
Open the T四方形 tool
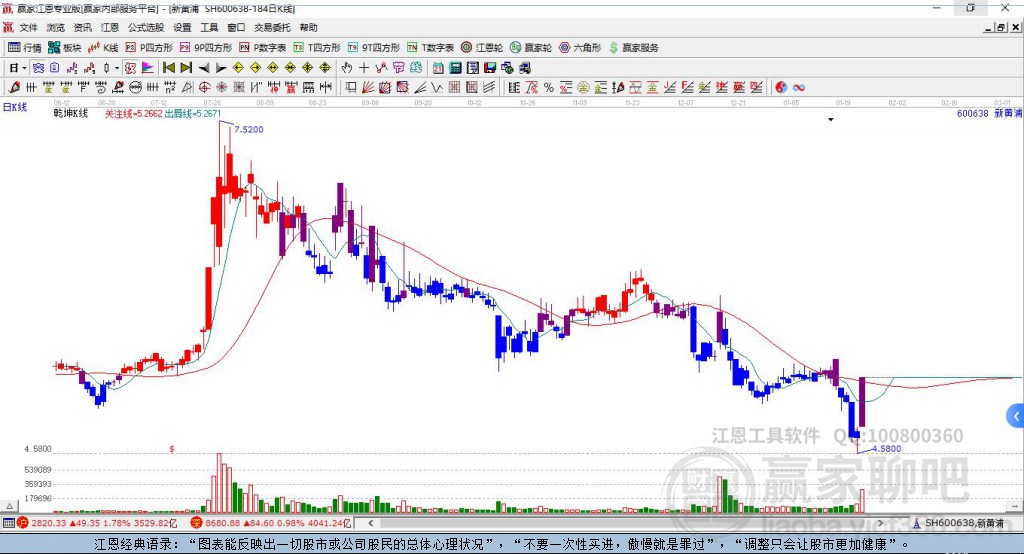317,48
